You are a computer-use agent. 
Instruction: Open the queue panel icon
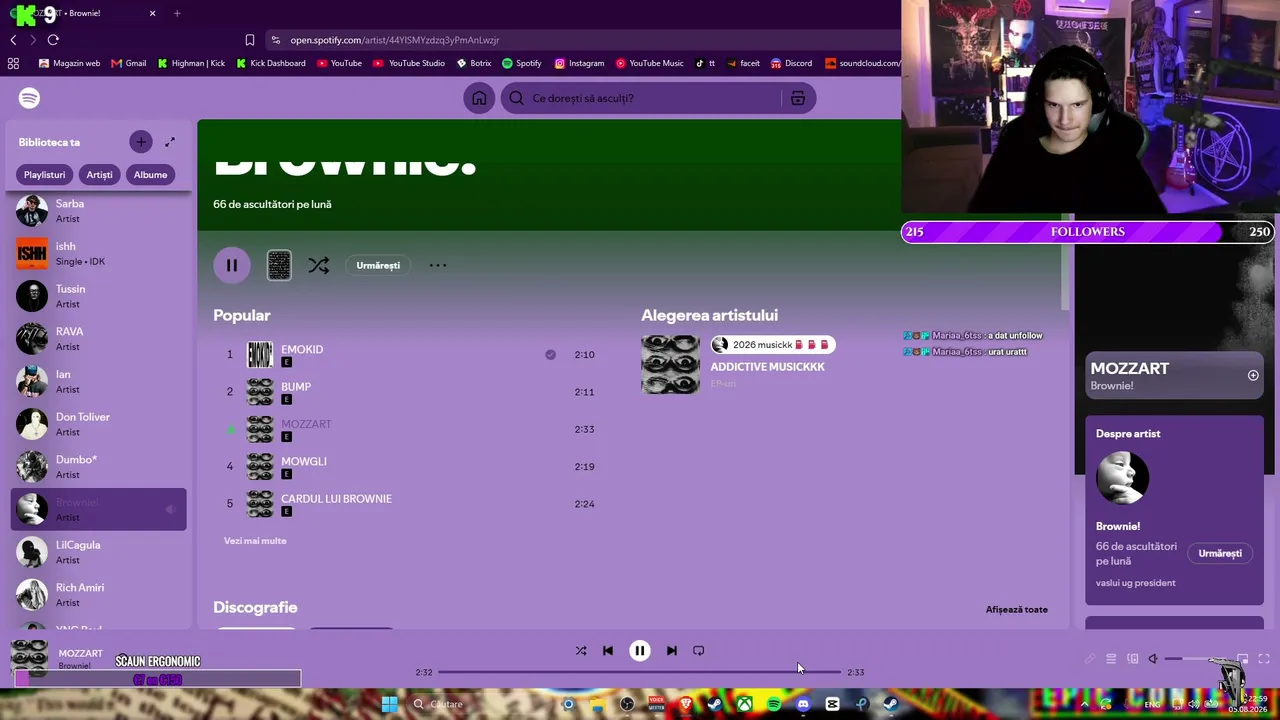[x=1111, y=659]
